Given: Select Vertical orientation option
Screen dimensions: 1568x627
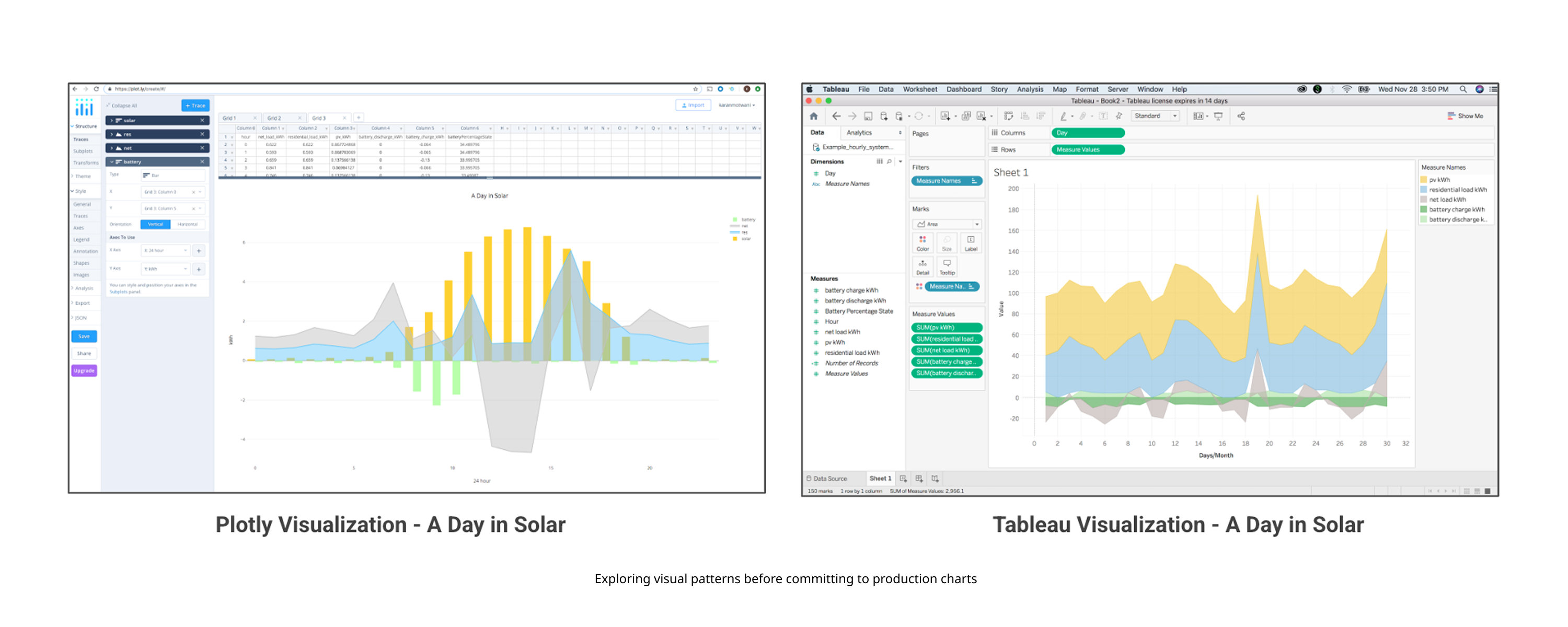Looking at the screenshot, I should 155,224.
